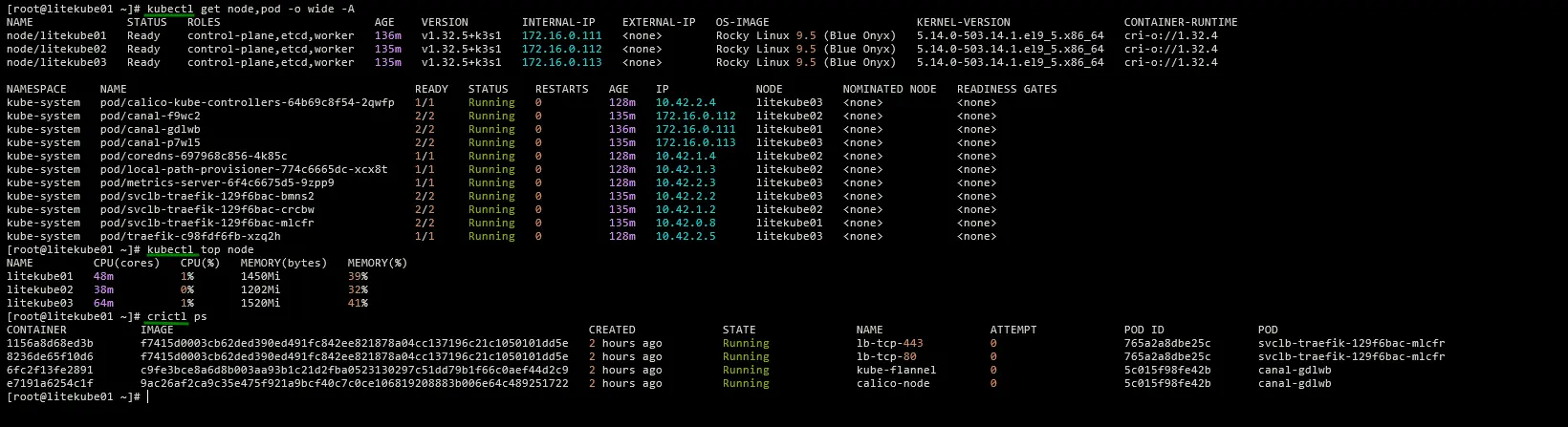
Task: Select the KERNEL-VERSION column header
Action: pos(964,22)
